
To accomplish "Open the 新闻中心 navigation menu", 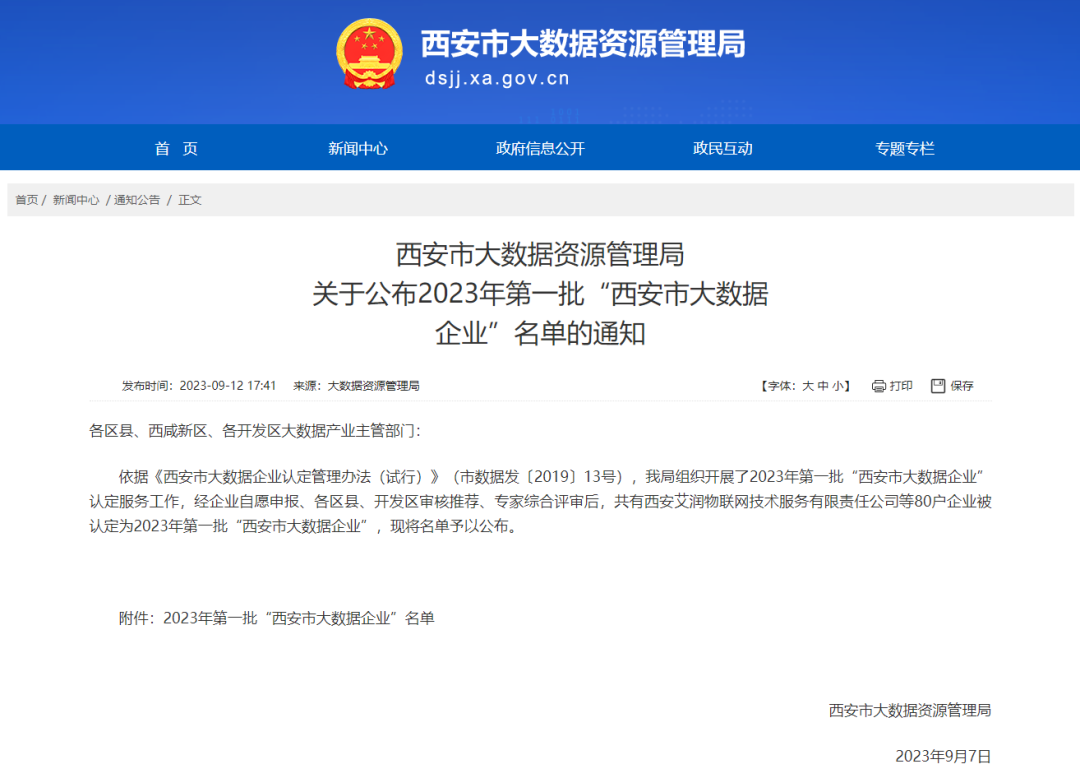I will pos(358,148).
